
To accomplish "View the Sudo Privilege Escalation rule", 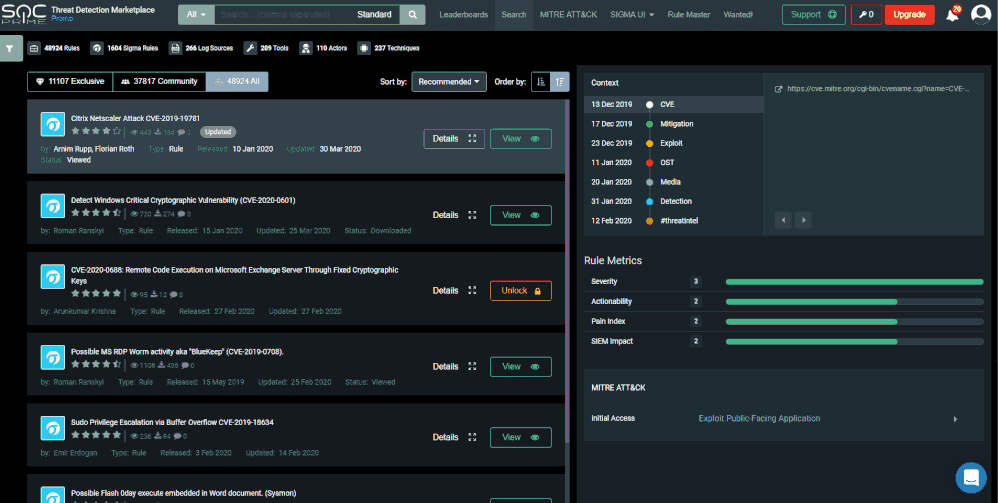I will pos(521,437).
